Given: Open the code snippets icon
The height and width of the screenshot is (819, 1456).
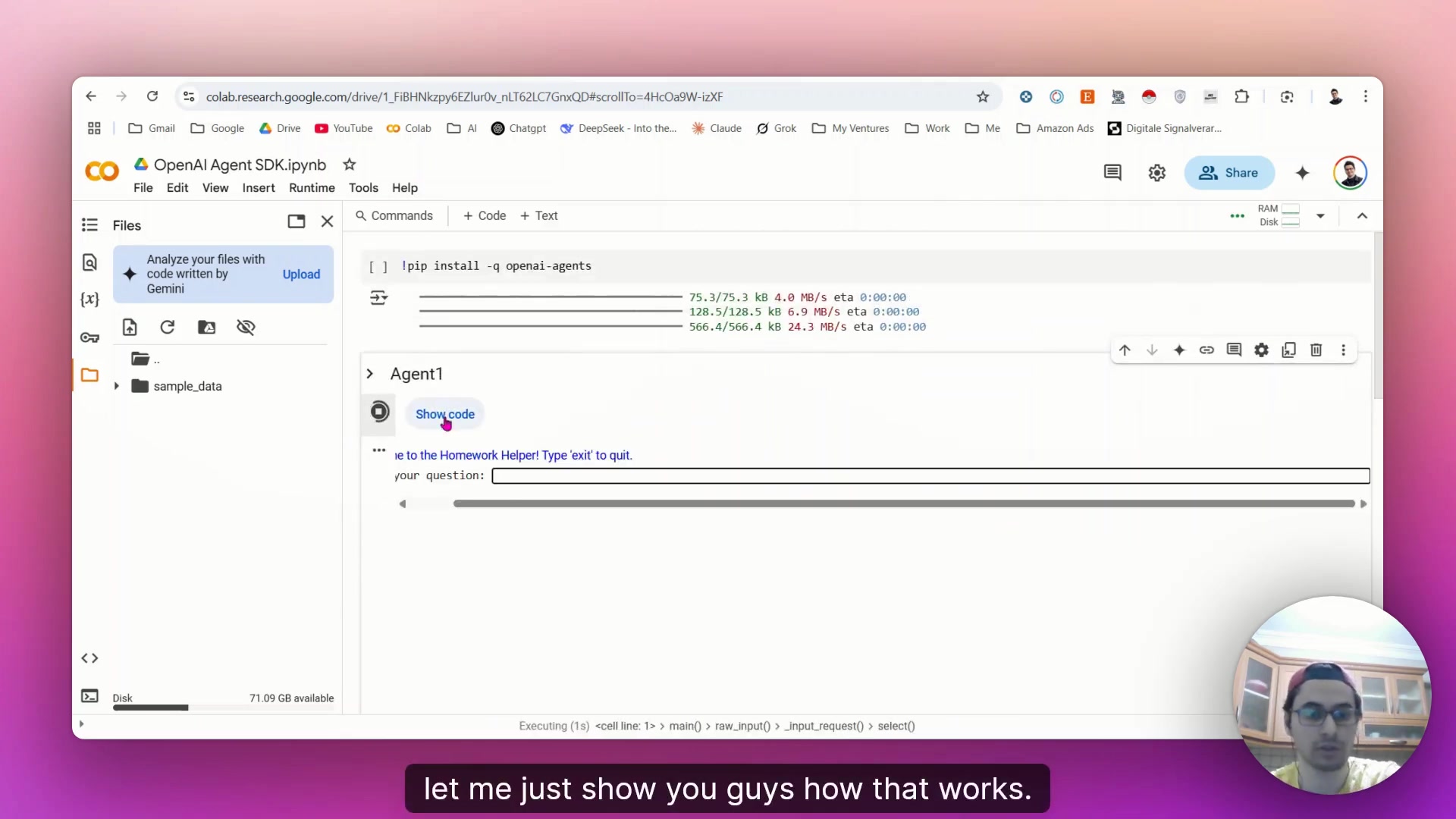Looking at the screenshot, I should pos(89,658).
